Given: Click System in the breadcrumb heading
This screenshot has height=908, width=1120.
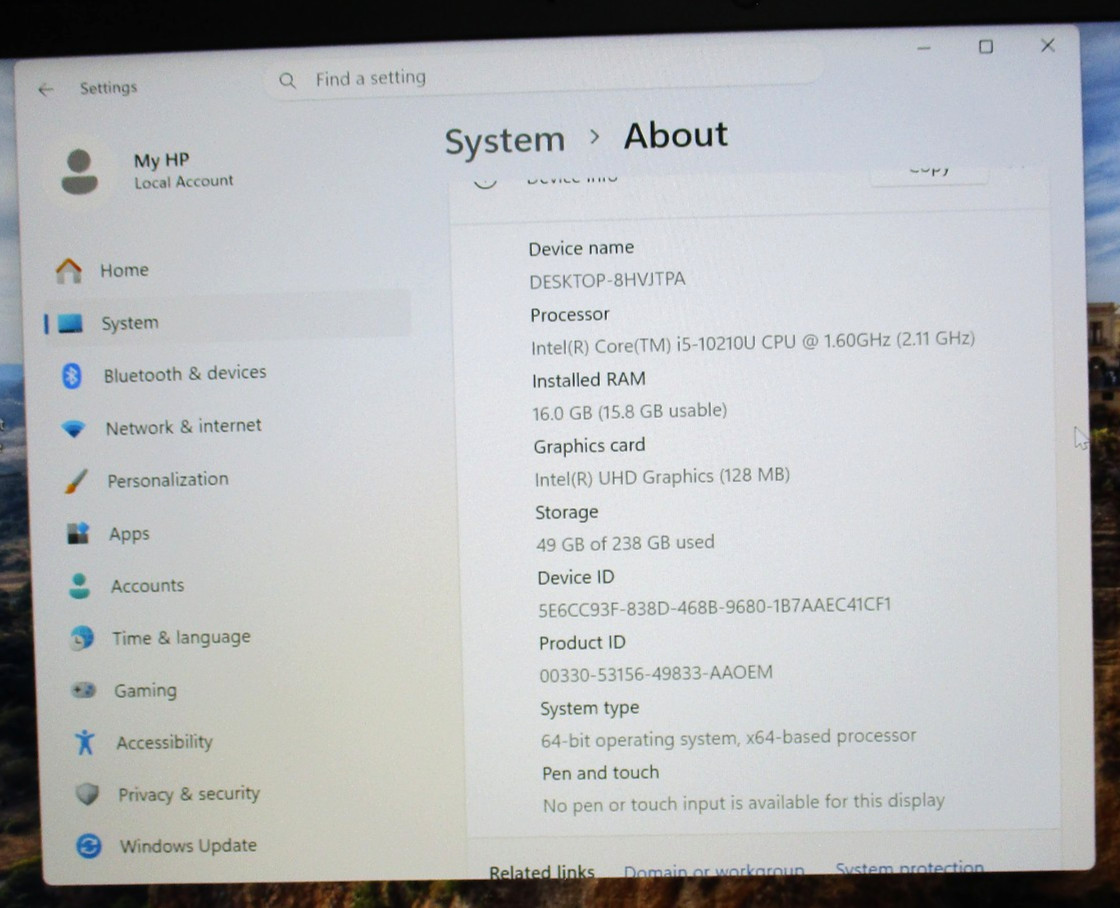Looking at the screenshot, I should pos(505,140).
